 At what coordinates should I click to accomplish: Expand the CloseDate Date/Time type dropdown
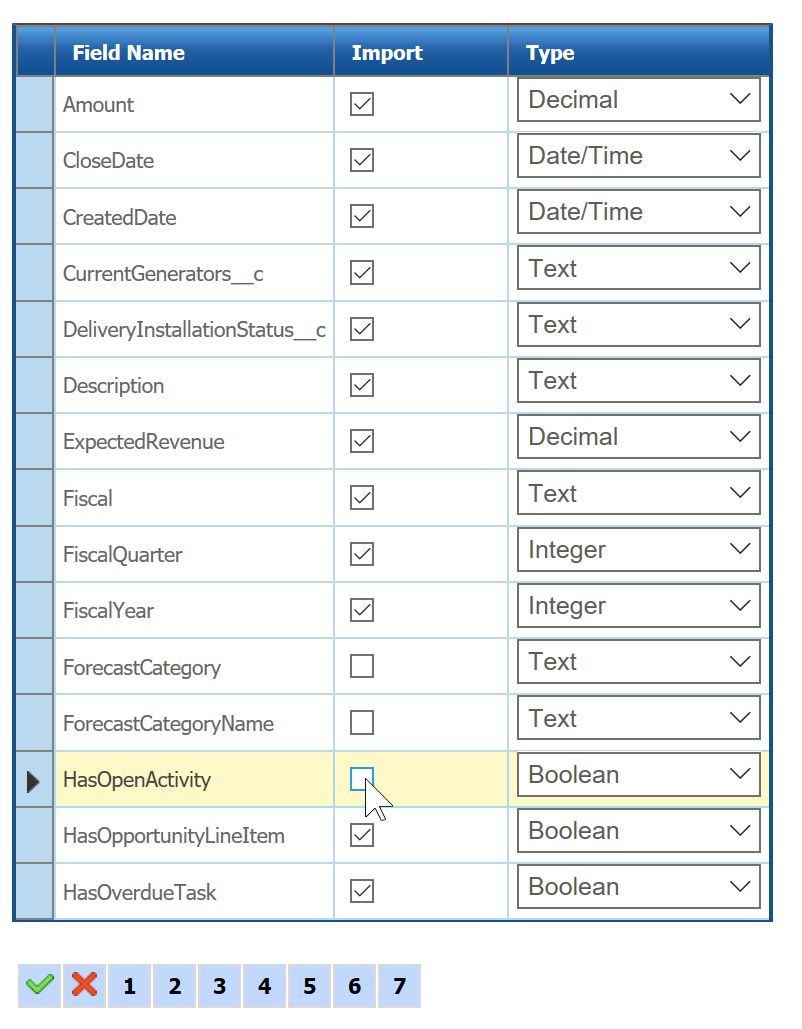point(639,156)
